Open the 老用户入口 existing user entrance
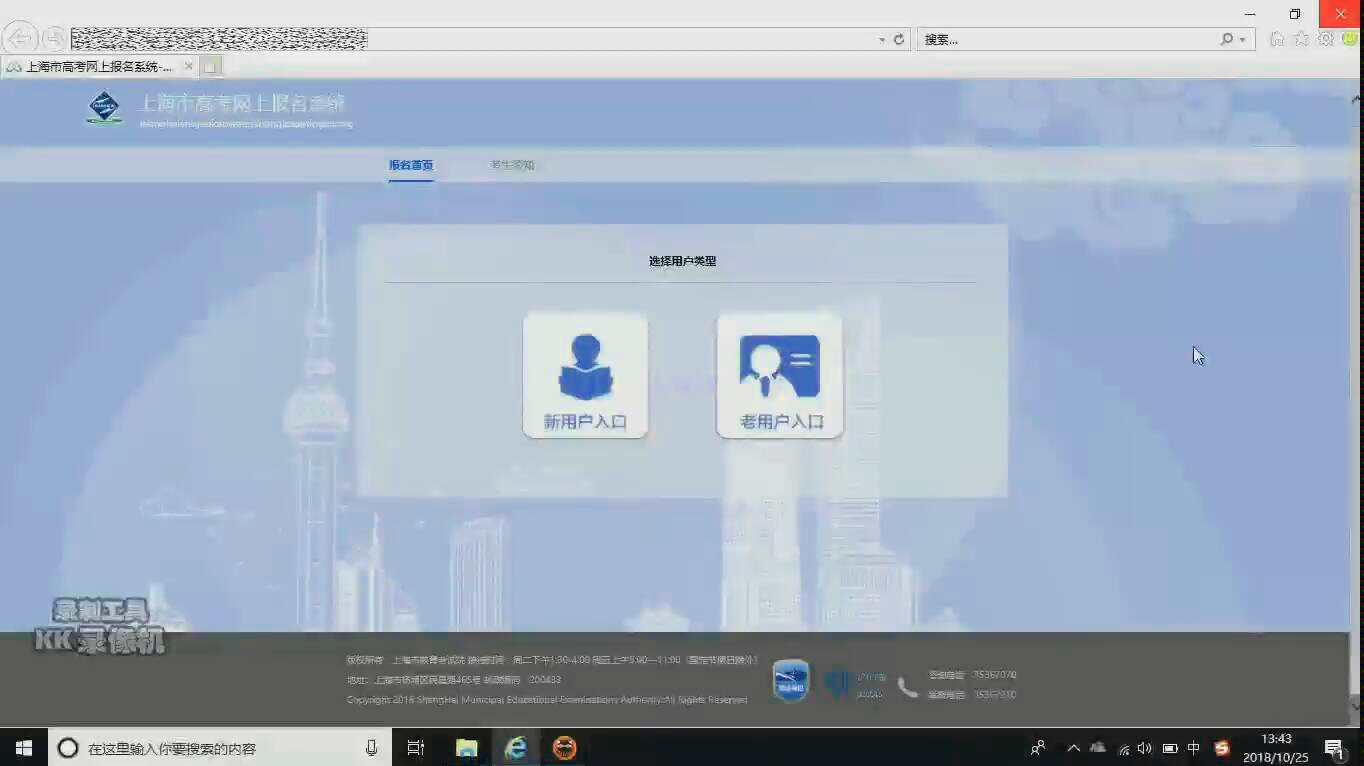The width and height of the screenshot is (1364, 766). tap(780, 375)
